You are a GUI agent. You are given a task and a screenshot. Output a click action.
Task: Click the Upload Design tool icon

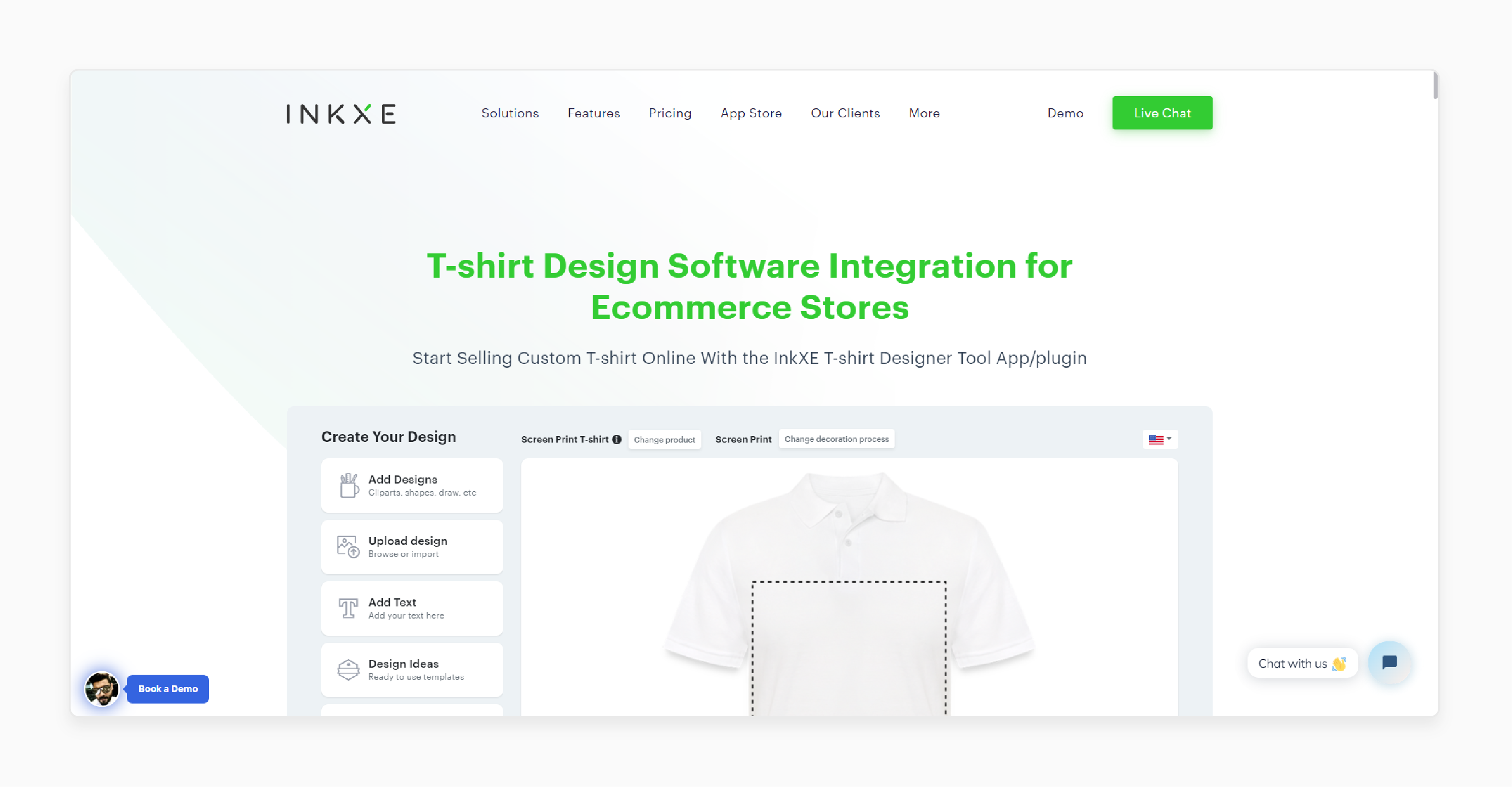point(348,546)
